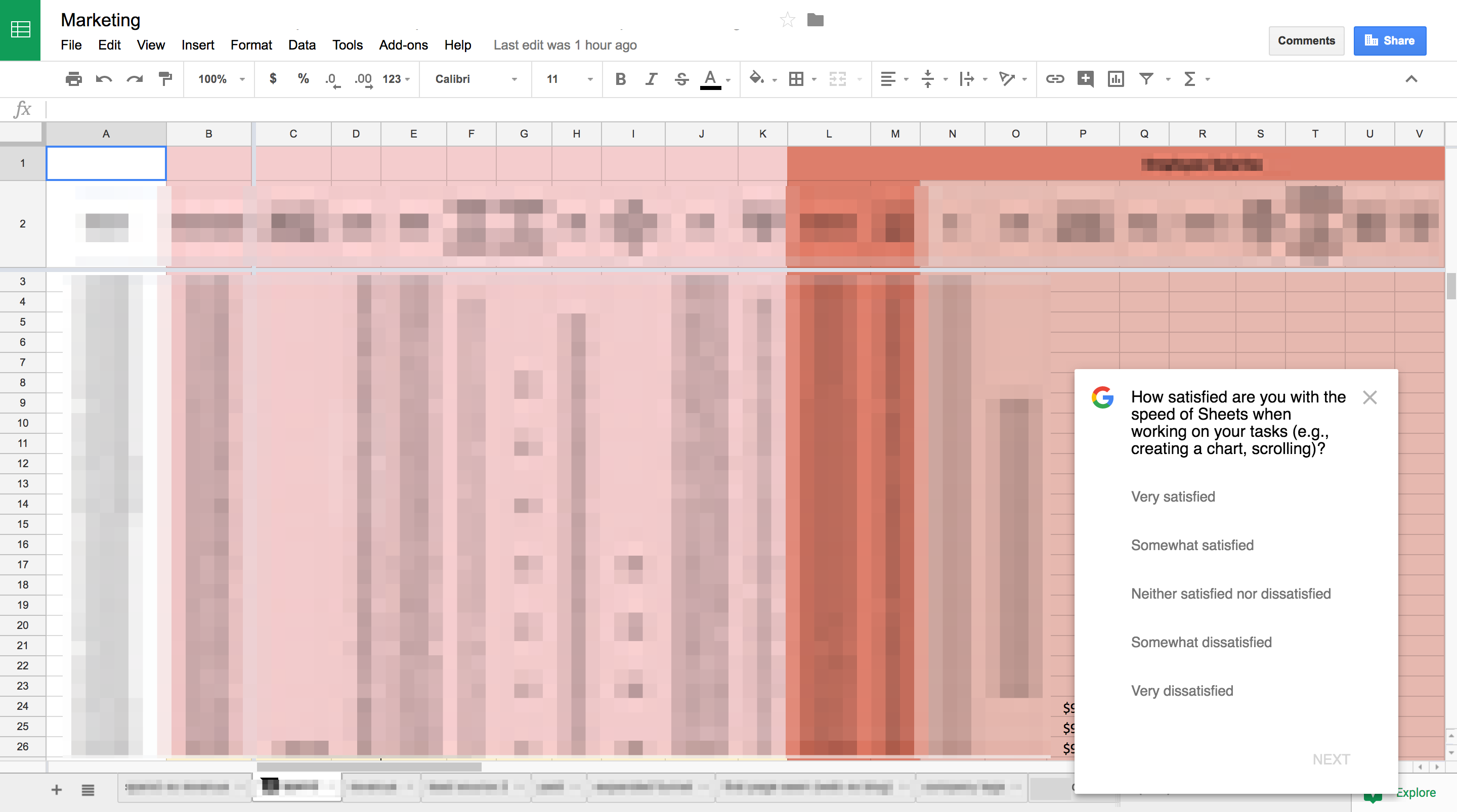This screenshot has width=1457, height=812.
Task: Open the move-to-folder icon
Action: point(815,20)
